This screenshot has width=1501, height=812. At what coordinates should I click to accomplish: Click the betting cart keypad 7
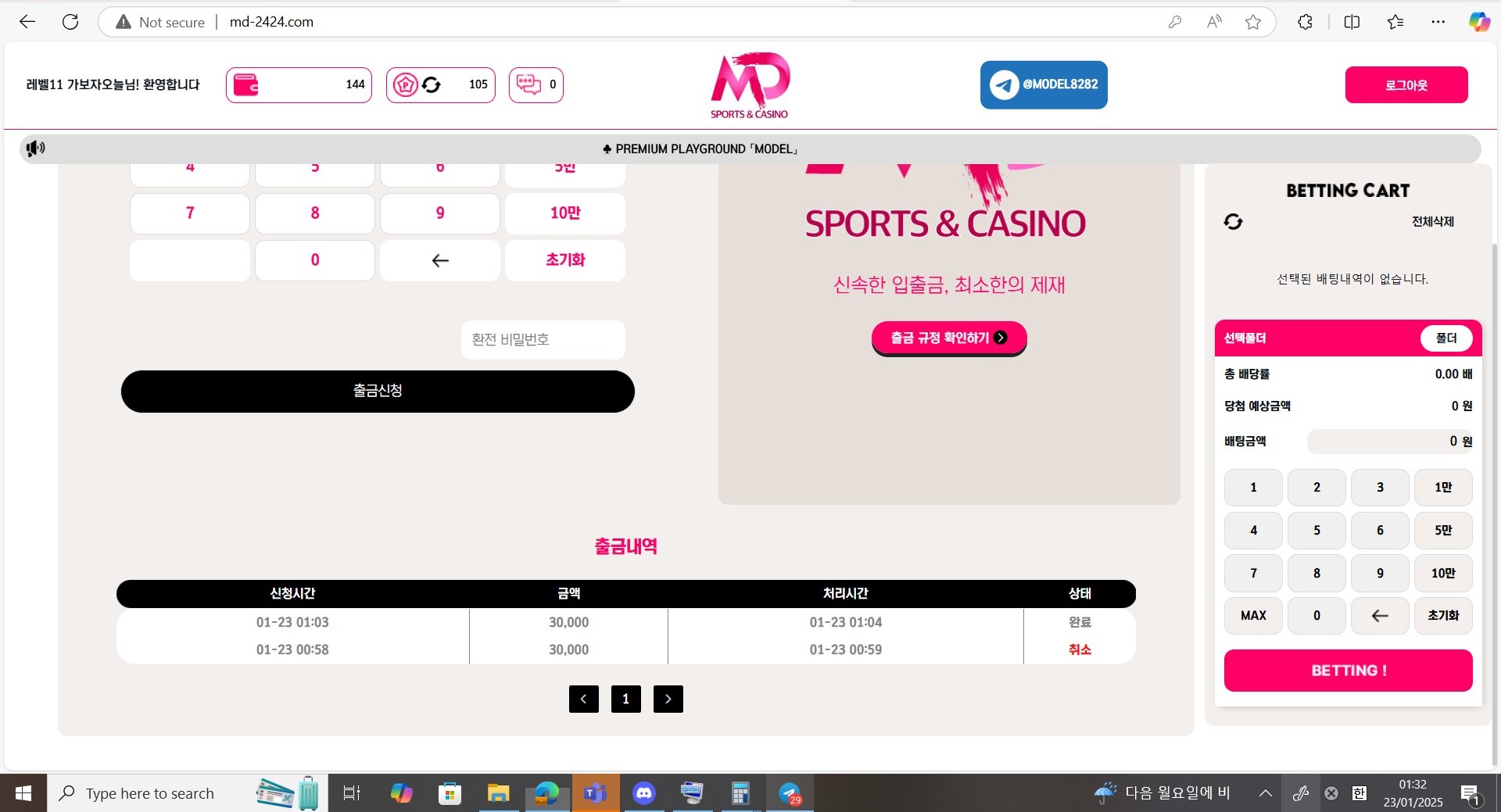coord(1253,573)
